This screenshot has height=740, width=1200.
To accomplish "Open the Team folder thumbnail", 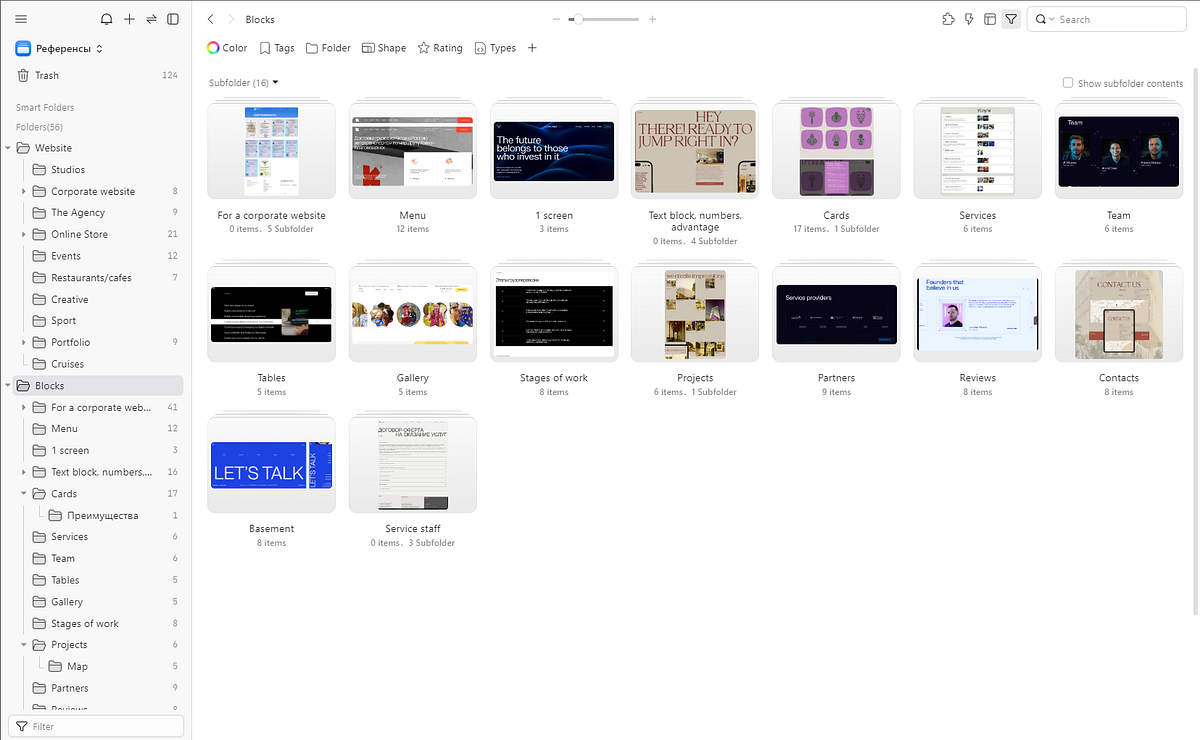I will click(x=1119, y=150).
